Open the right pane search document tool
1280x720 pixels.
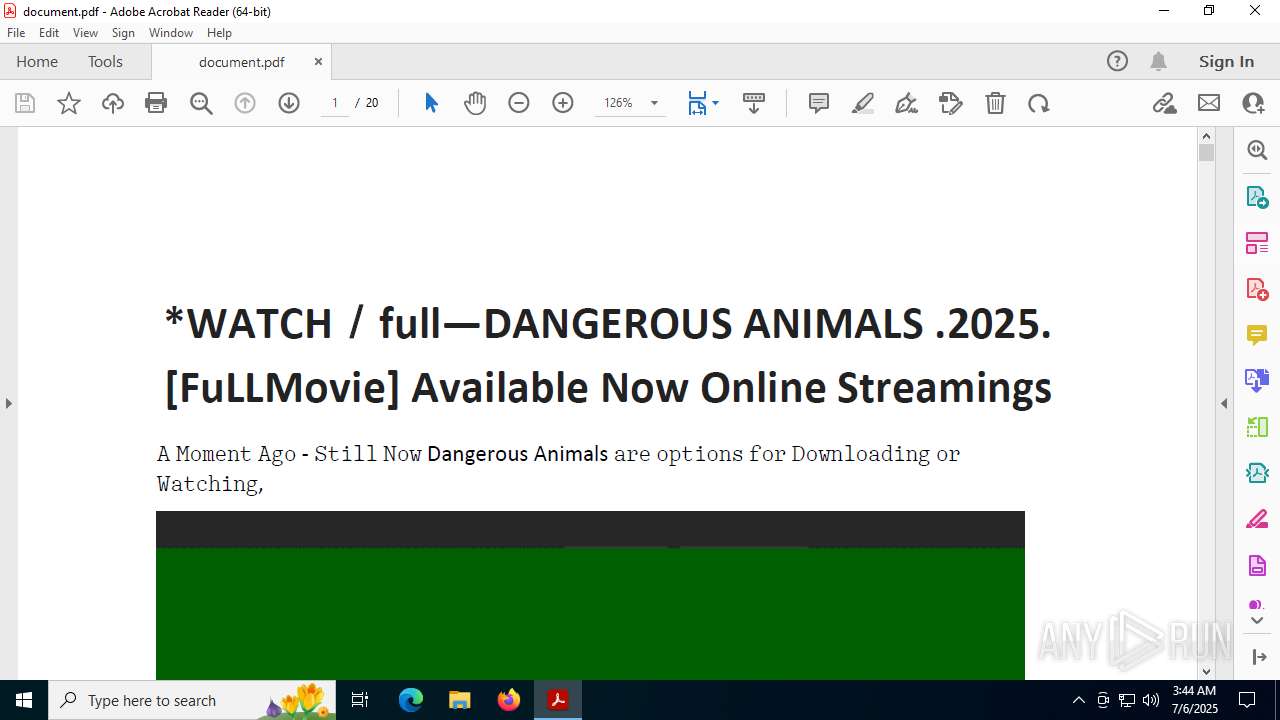coord(1257,150)
